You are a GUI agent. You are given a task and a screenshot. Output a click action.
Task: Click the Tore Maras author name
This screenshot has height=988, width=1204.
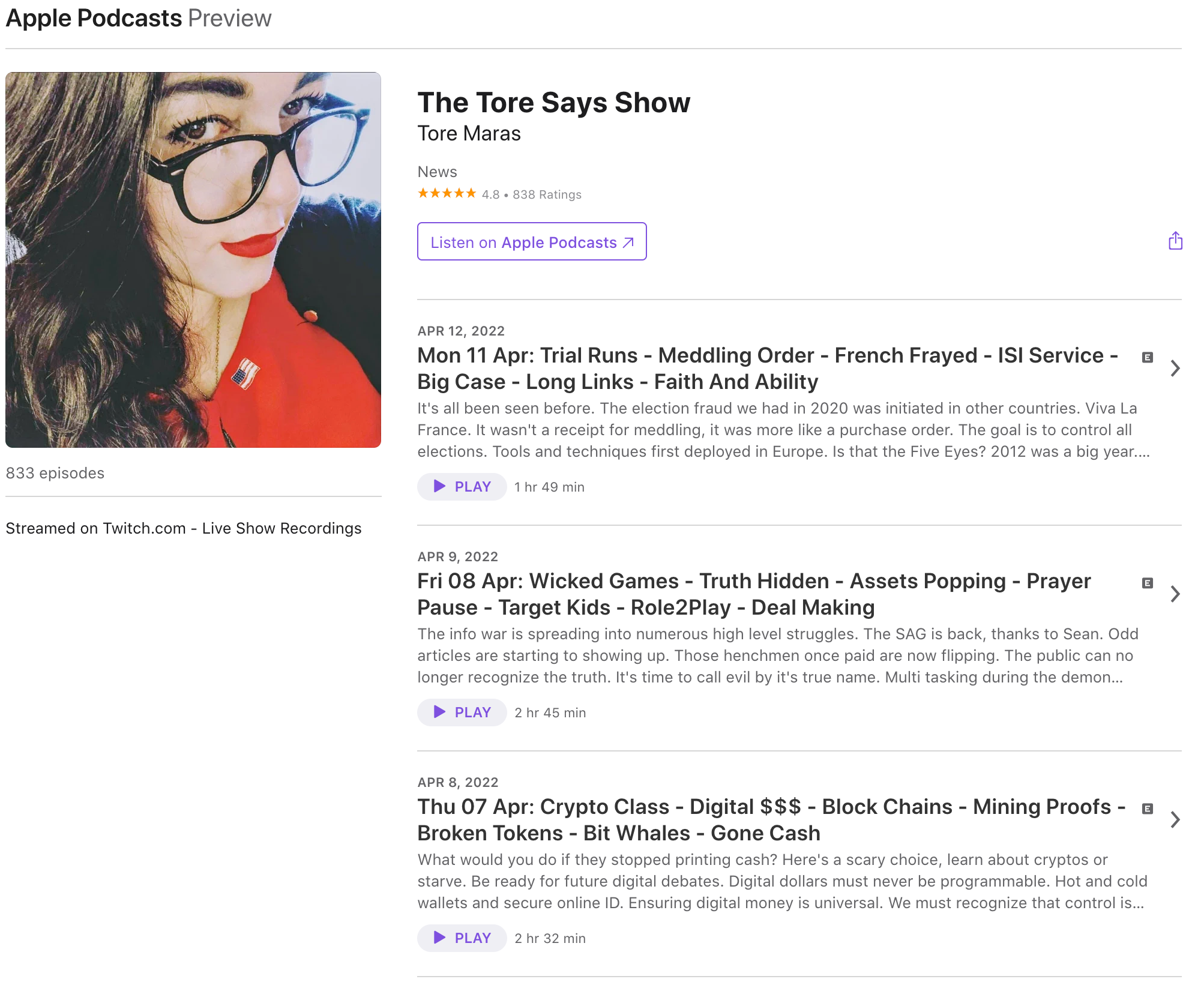click(469, 134)
